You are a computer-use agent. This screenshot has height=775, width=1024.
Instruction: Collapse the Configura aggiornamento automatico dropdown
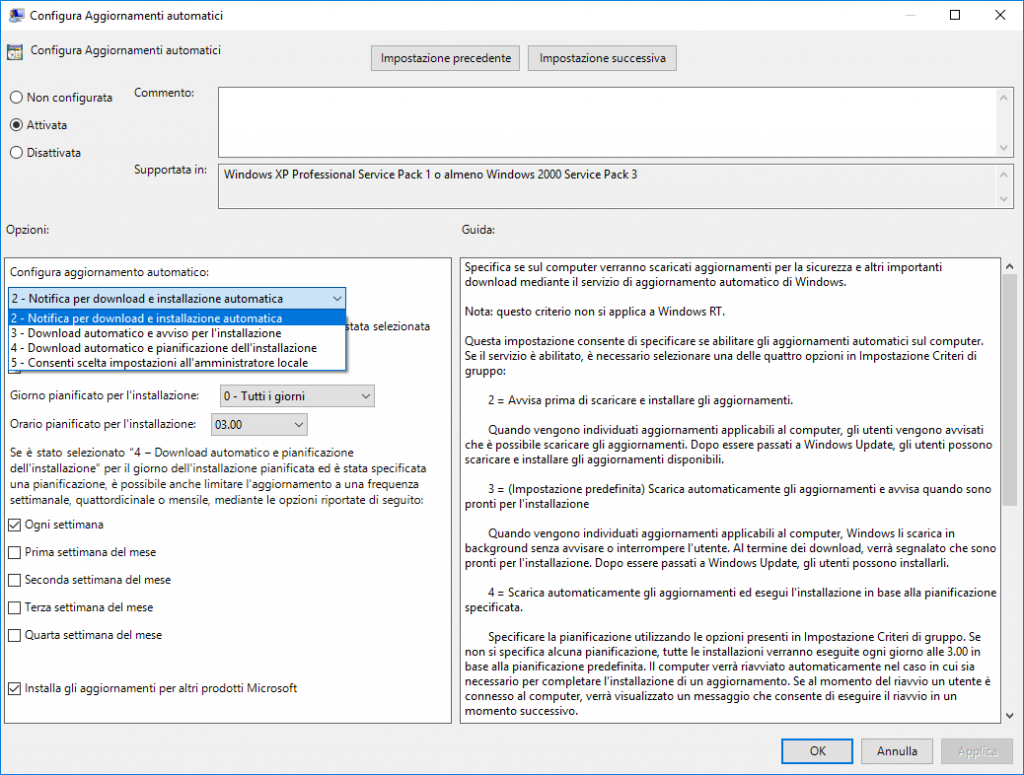pos(336,298)
